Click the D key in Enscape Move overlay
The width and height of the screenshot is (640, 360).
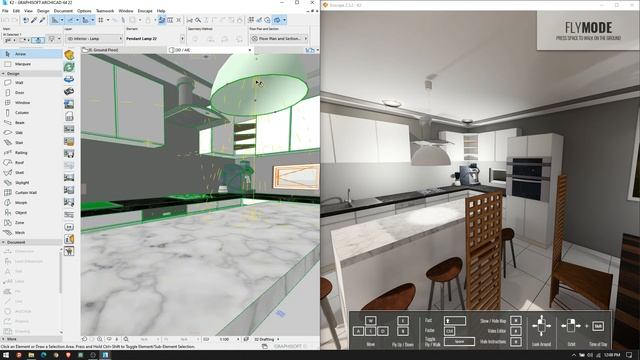pos(382,331)
